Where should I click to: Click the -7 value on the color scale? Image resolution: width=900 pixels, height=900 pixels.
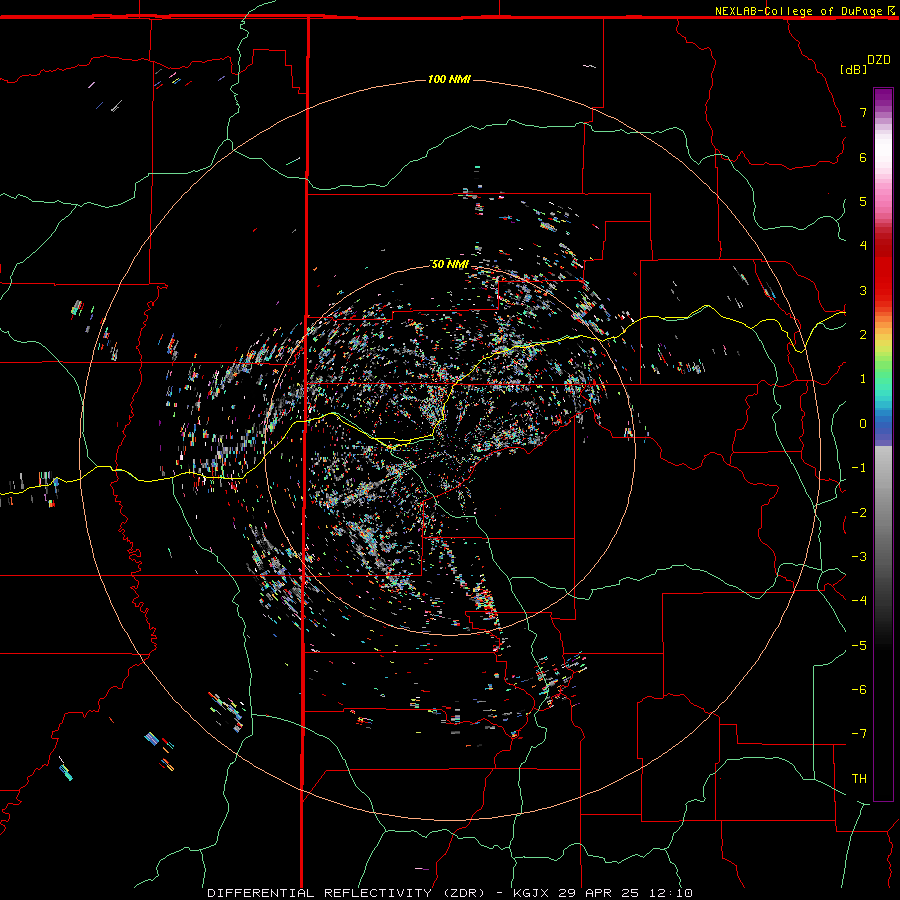[859, 734]
